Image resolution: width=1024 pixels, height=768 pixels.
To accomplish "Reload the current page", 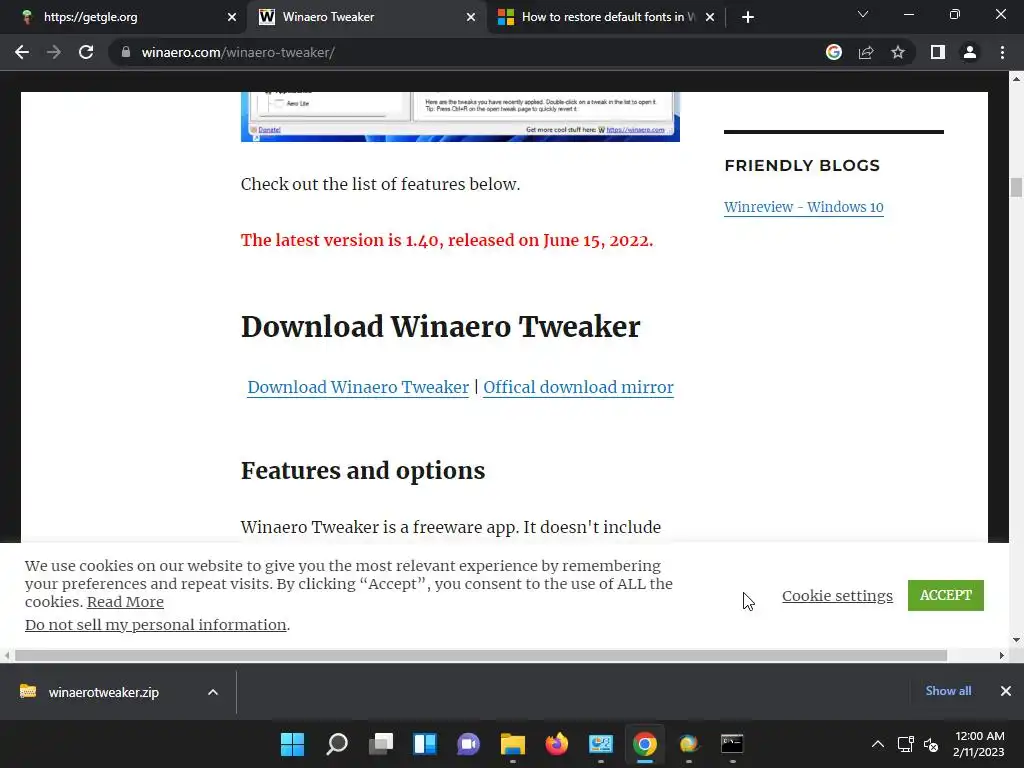I will click(x=86, y=52).
